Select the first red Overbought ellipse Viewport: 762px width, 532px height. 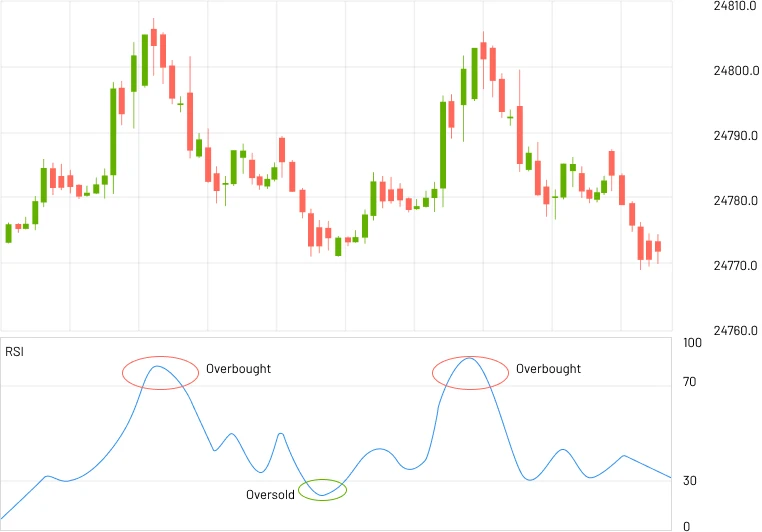pos(160,372)
